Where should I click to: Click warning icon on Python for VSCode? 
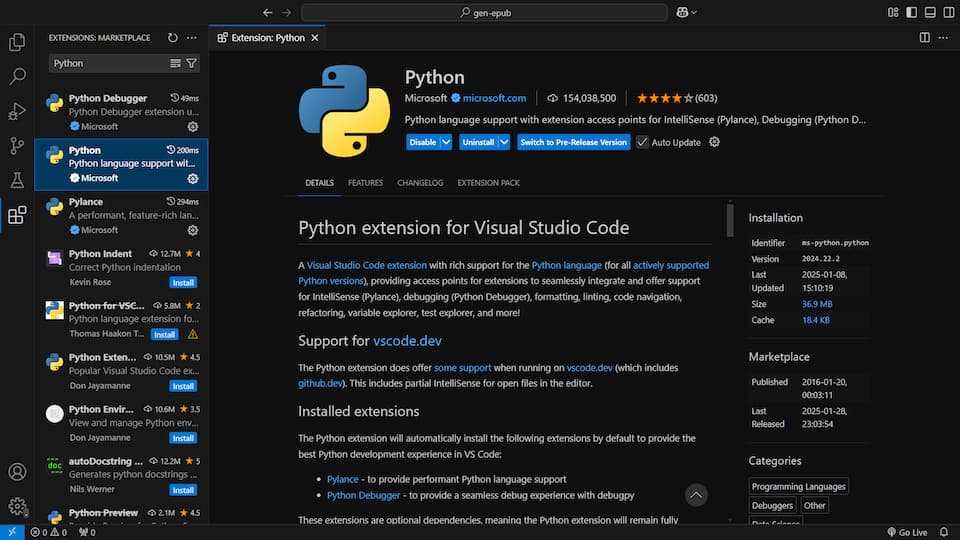(x=193, y=334)
